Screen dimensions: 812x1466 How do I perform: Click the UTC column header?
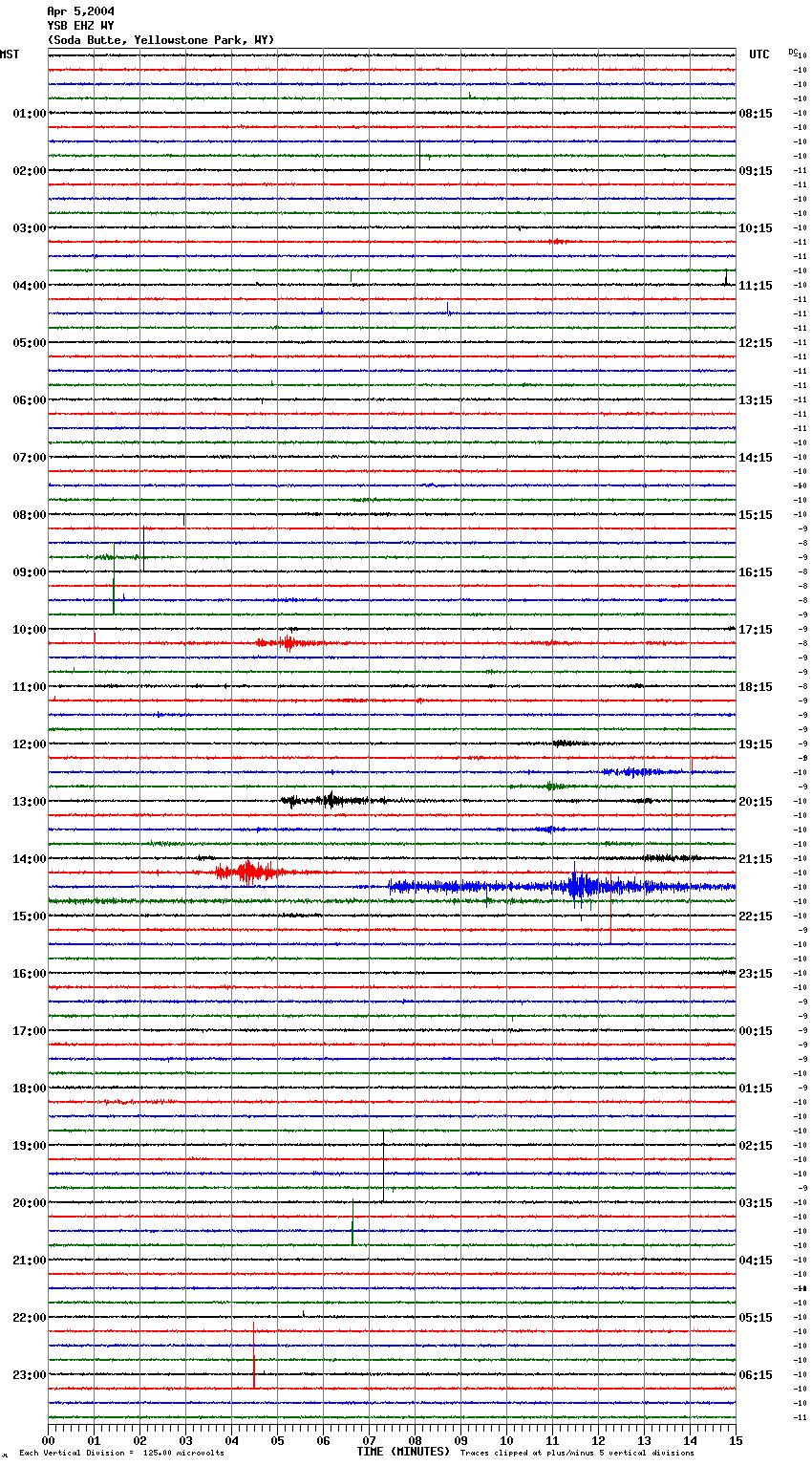point(759,54)
